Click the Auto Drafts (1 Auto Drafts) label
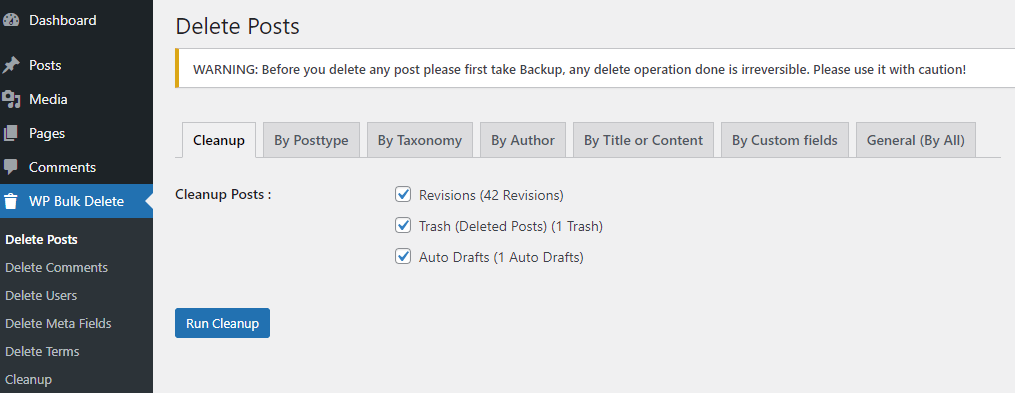This screenshot has width=1015, height=393. coord(501,257)
